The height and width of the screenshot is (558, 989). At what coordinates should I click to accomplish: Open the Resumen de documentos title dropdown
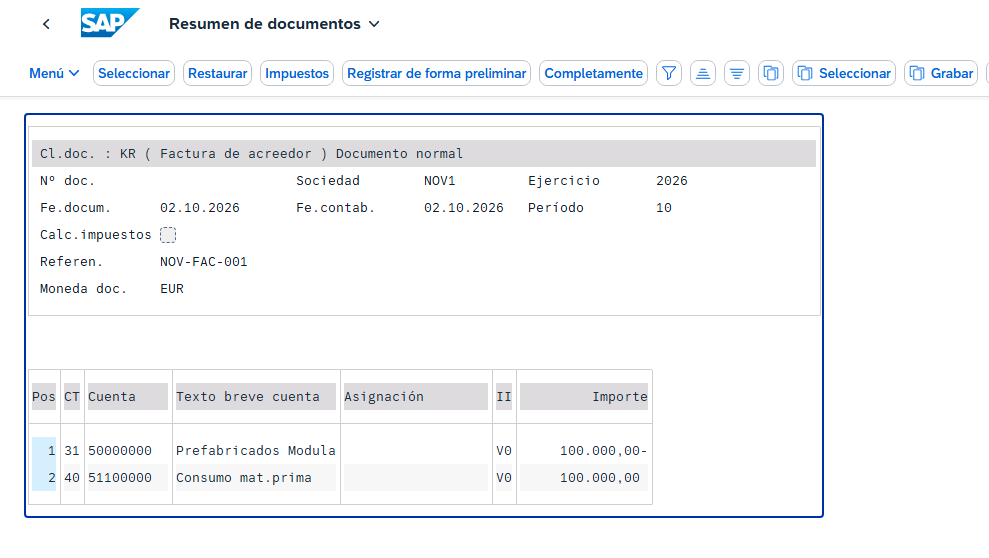coord(274,24)
